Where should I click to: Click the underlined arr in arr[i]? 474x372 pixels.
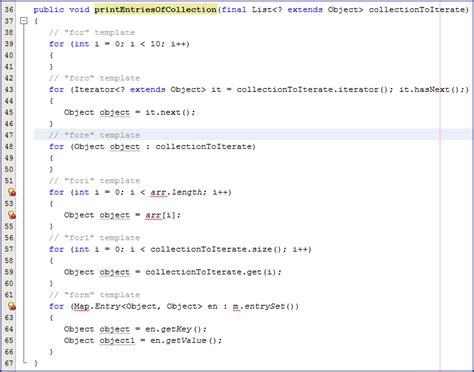(153, 215)
